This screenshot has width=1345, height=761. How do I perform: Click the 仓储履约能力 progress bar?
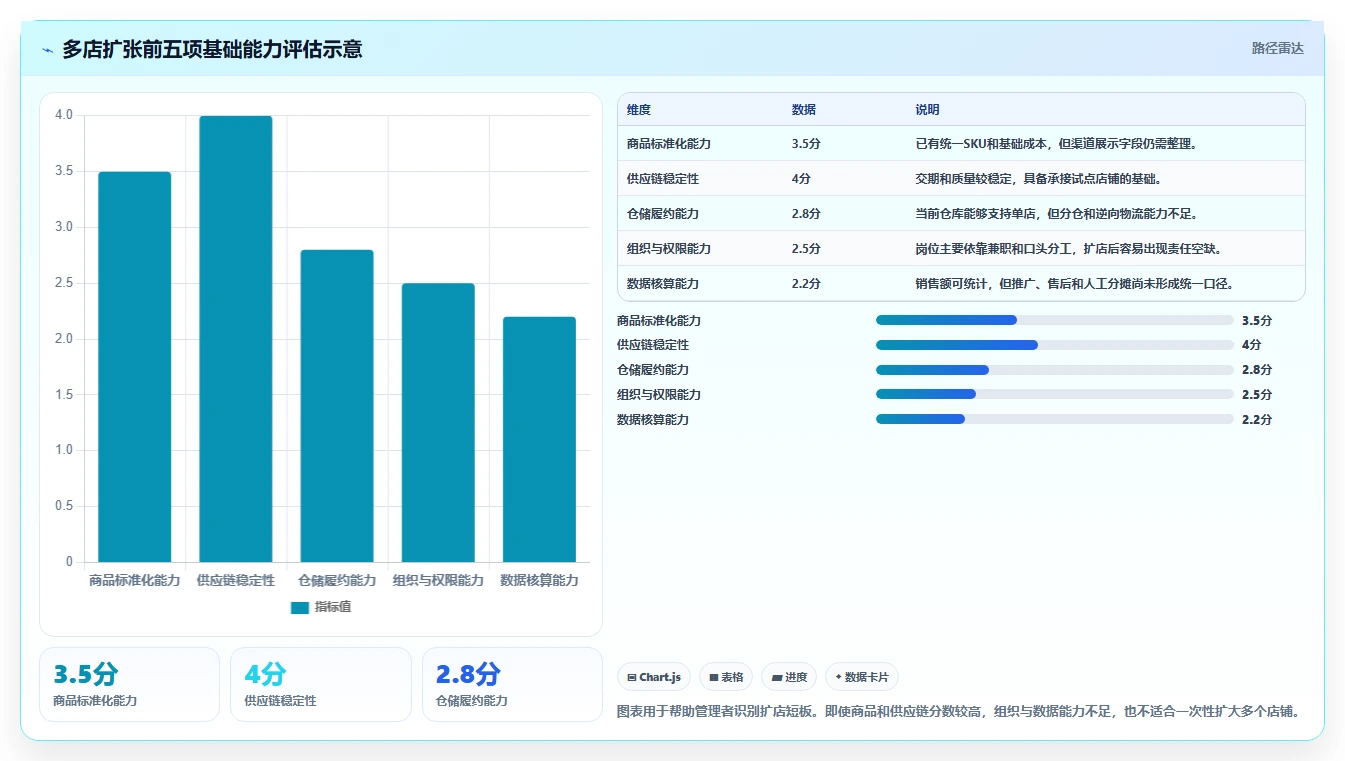pyautogui.click(x=1054, y=370)
